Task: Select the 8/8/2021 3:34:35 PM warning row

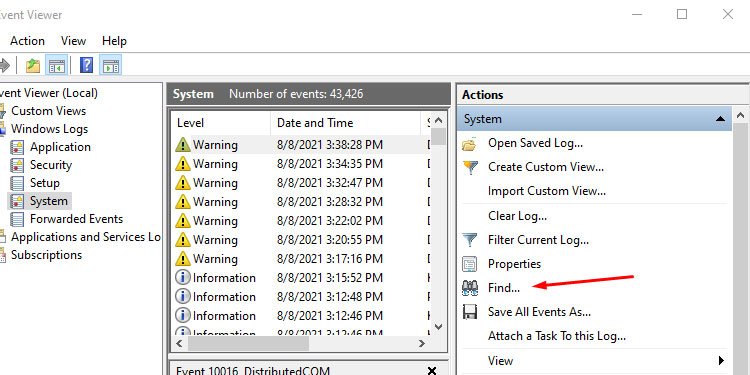Action: pyautogui.click(x=302, y=164)
